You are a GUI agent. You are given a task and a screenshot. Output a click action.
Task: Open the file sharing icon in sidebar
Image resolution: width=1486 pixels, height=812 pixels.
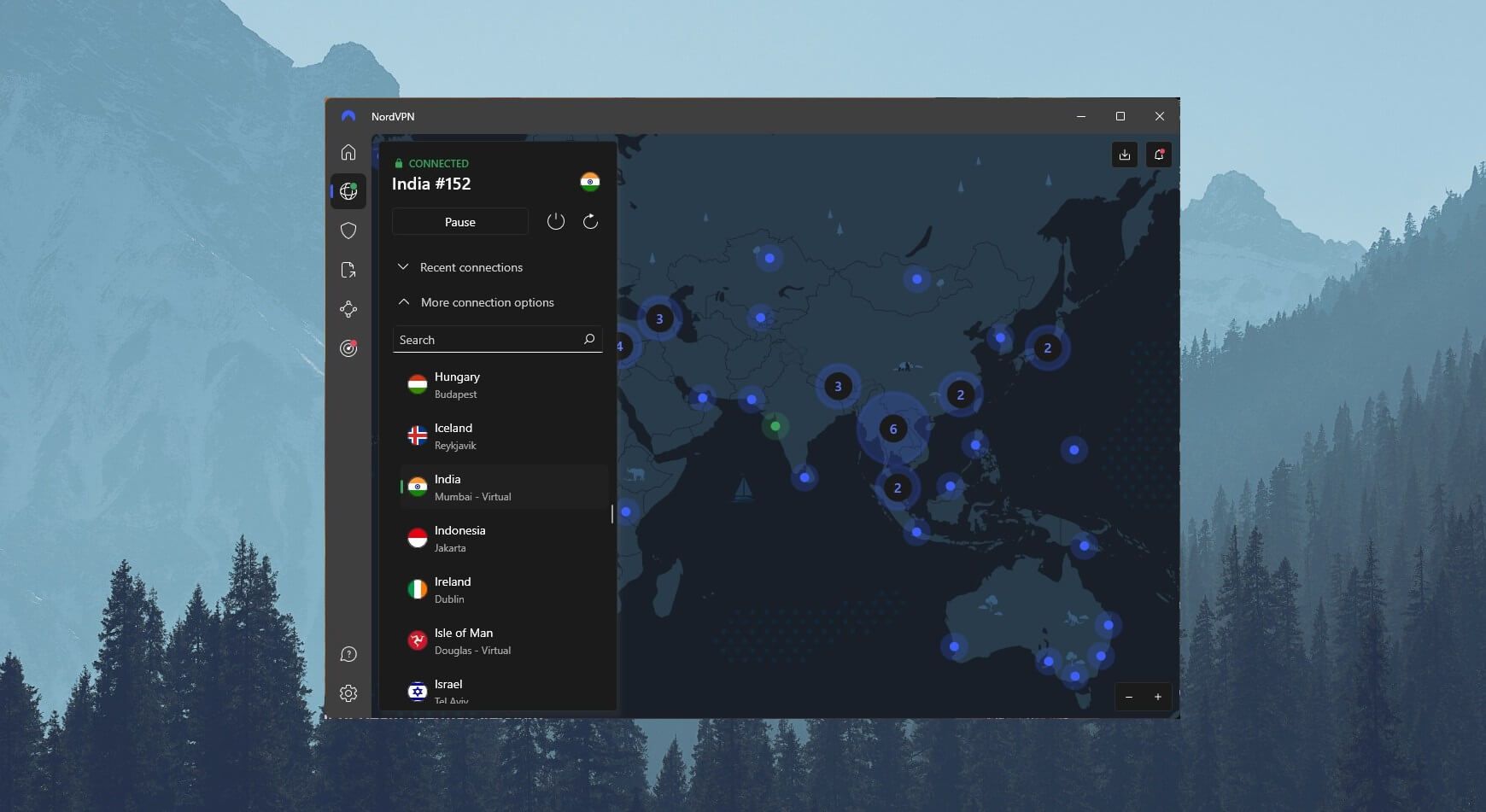(348, 270)
